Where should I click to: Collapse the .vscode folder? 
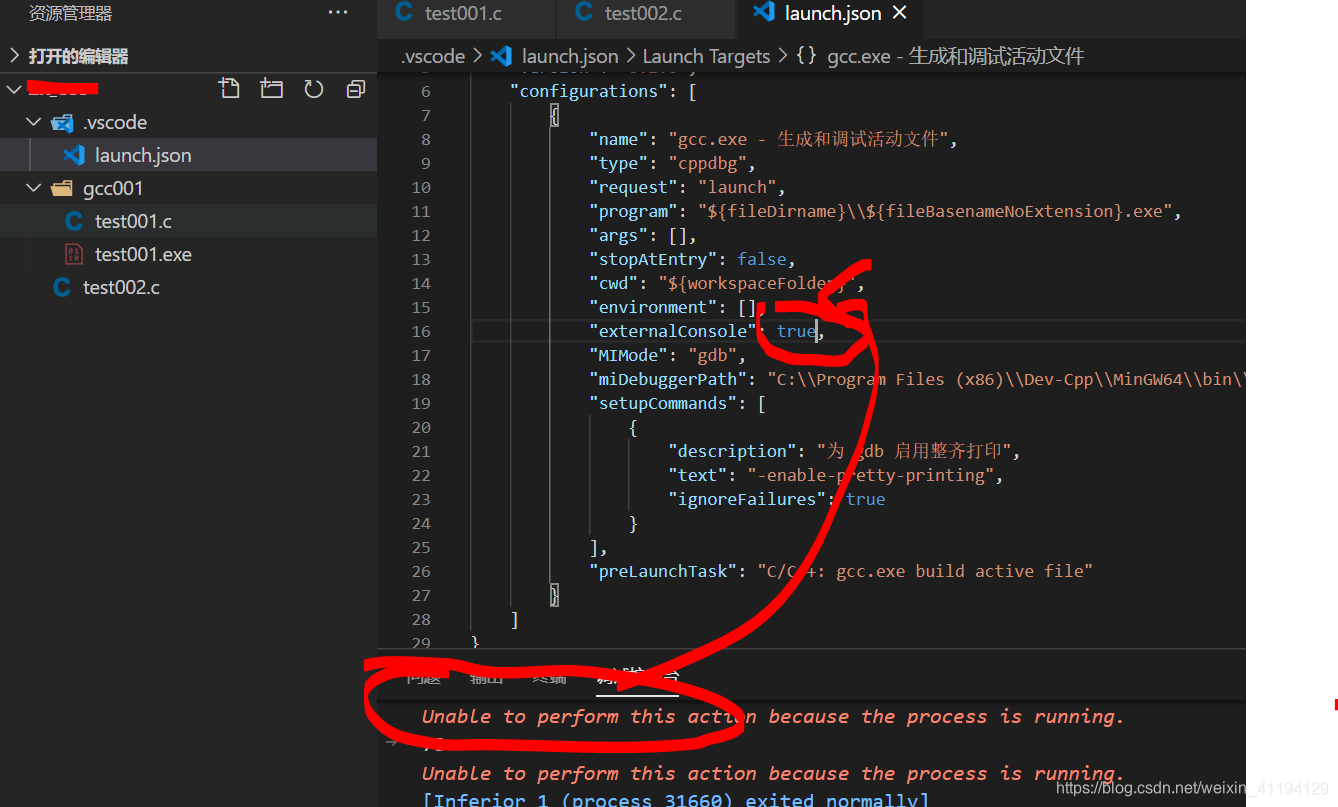[33, 122]
